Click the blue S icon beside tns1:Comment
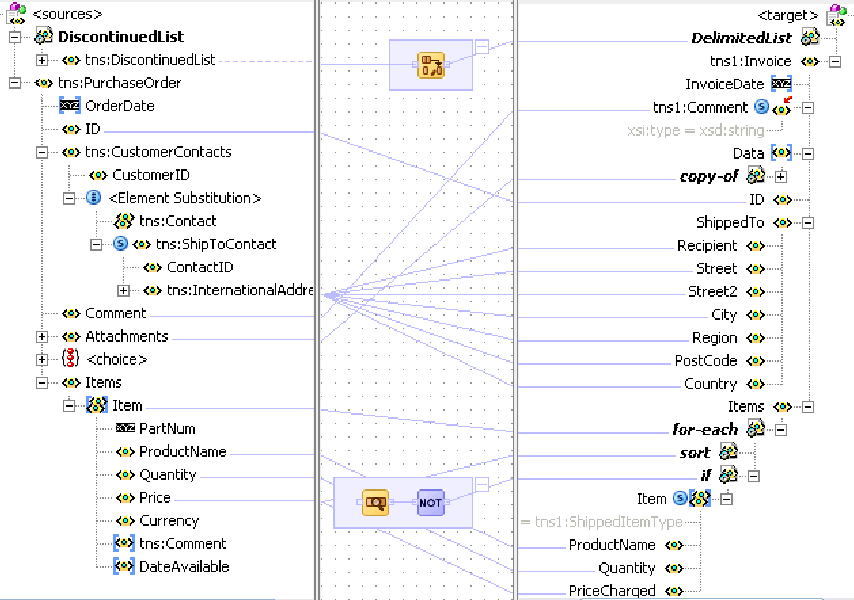 click(x=761, y=107)
